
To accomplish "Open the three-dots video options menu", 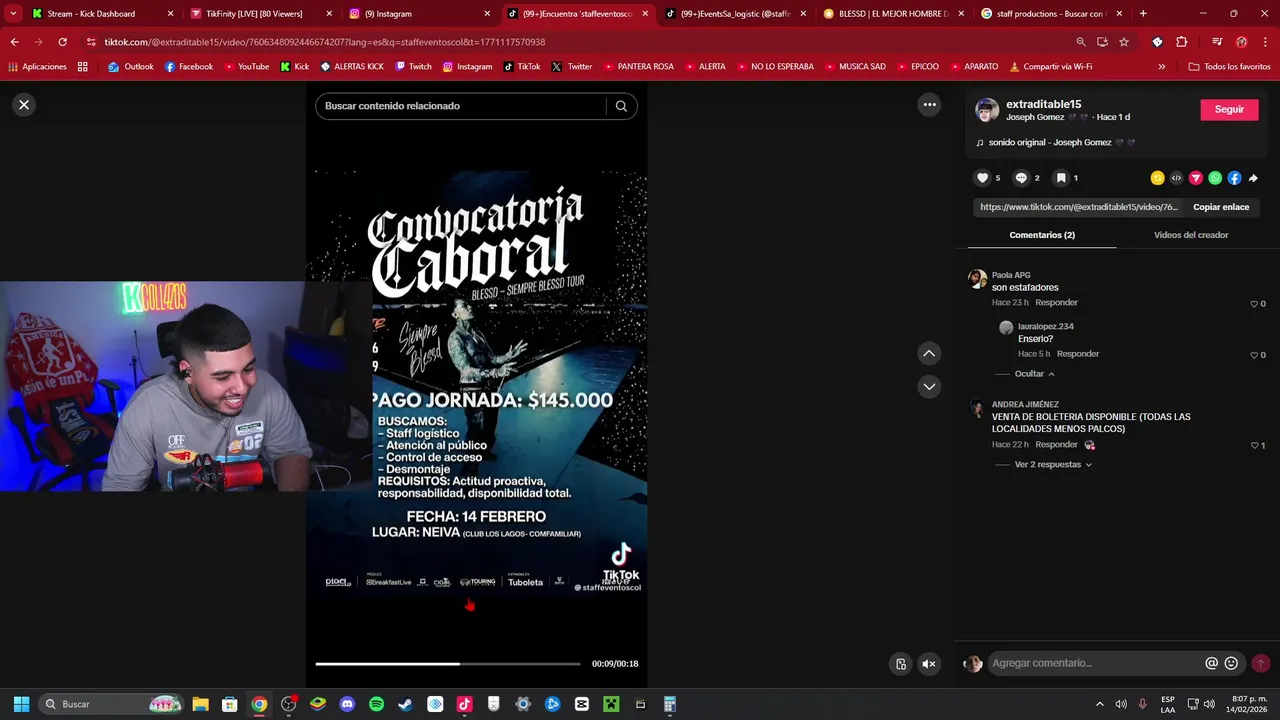I will [929, 105].
